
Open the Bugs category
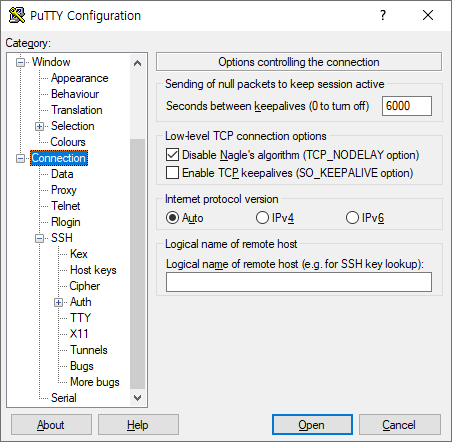point(82,366)
